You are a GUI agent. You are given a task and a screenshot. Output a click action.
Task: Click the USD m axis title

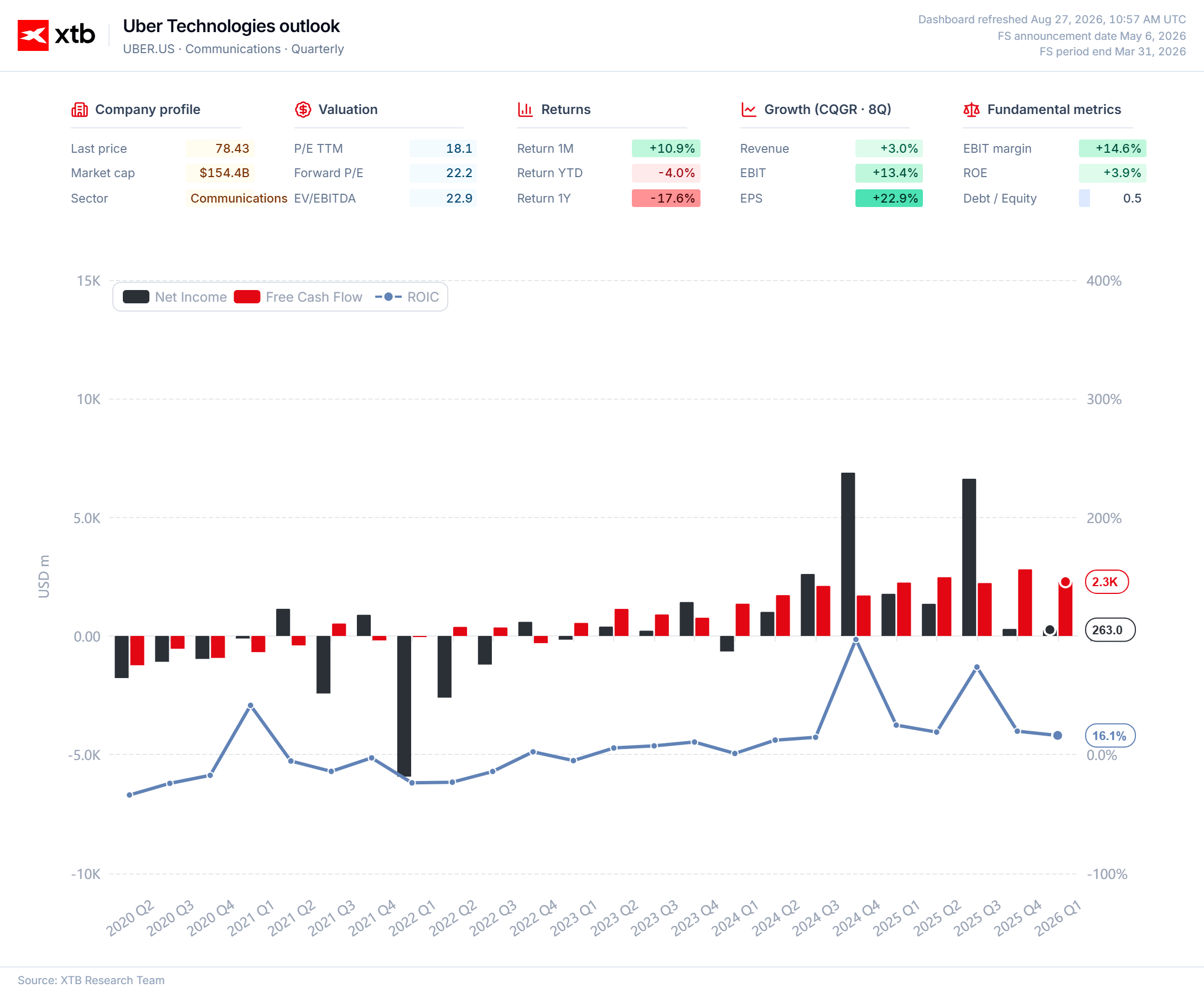tap(44, 577)
